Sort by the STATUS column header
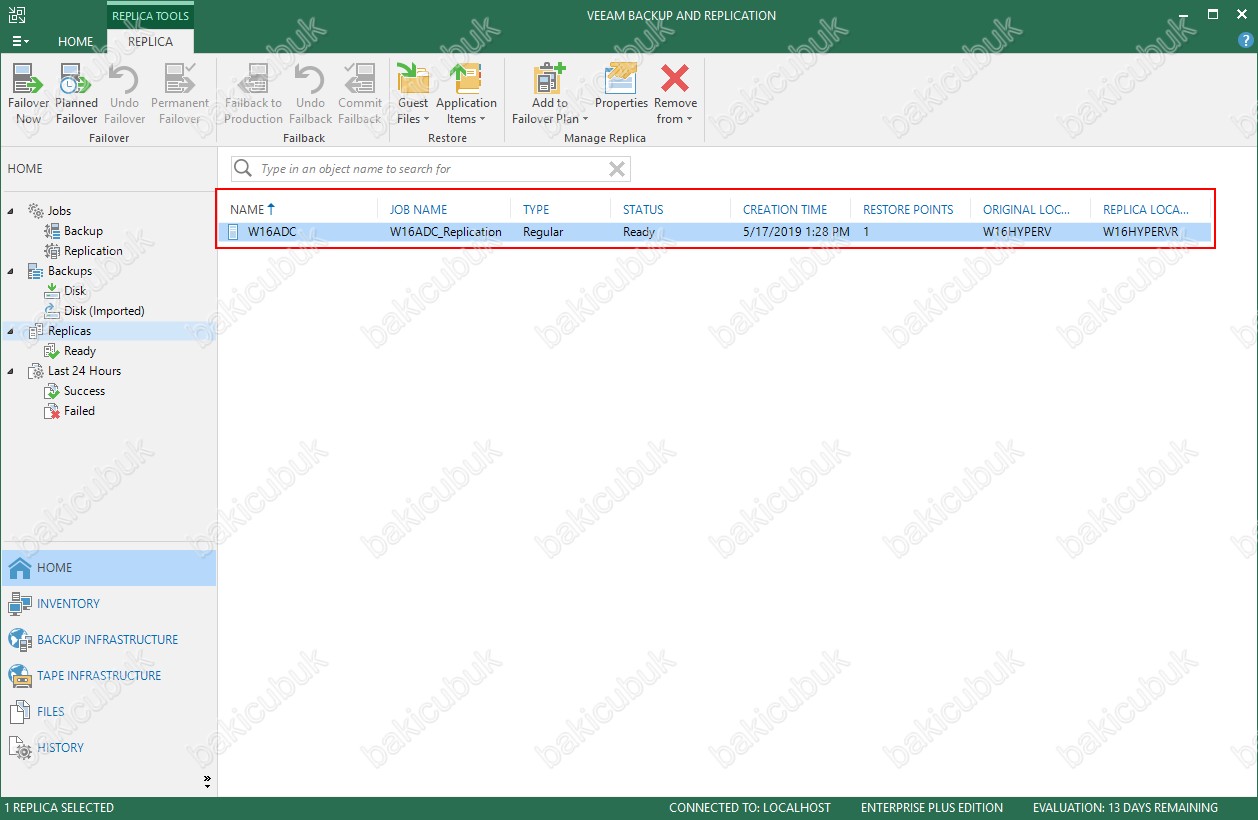The width and height of the screenshot is (1258, 820). 643,209
